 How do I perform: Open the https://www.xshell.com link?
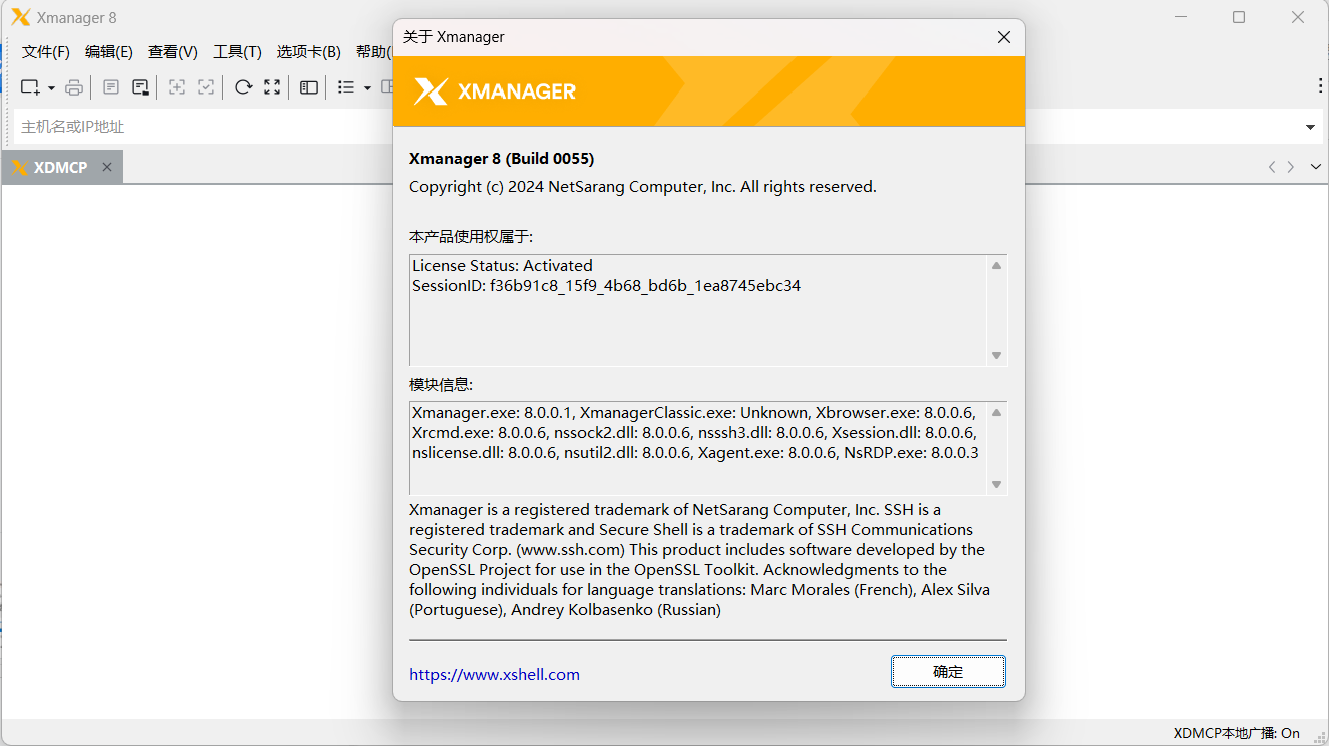point(494,674)
